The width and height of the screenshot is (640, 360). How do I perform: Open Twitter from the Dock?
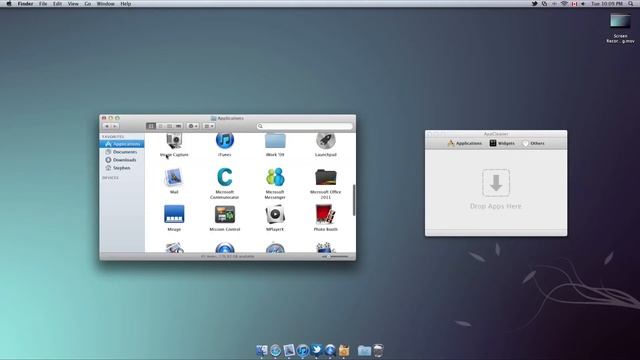coord(316,350)
